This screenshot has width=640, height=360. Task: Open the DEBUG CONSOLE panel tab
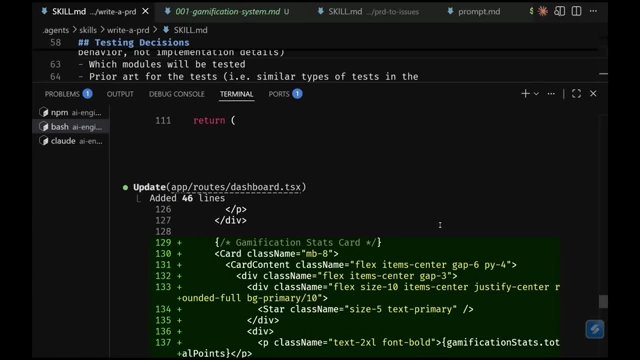pos(176,94)
